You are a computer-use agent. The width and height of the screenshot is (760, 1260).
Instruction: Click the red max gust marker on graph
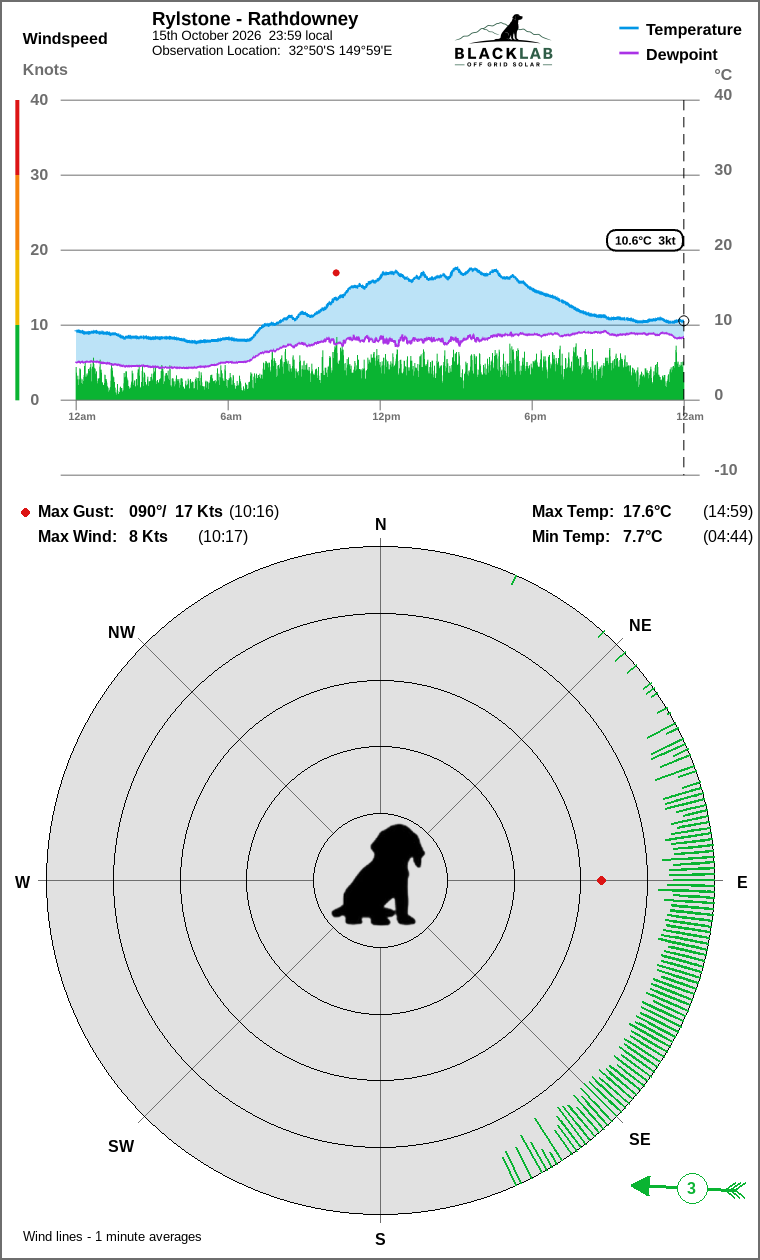pos(336,272)
